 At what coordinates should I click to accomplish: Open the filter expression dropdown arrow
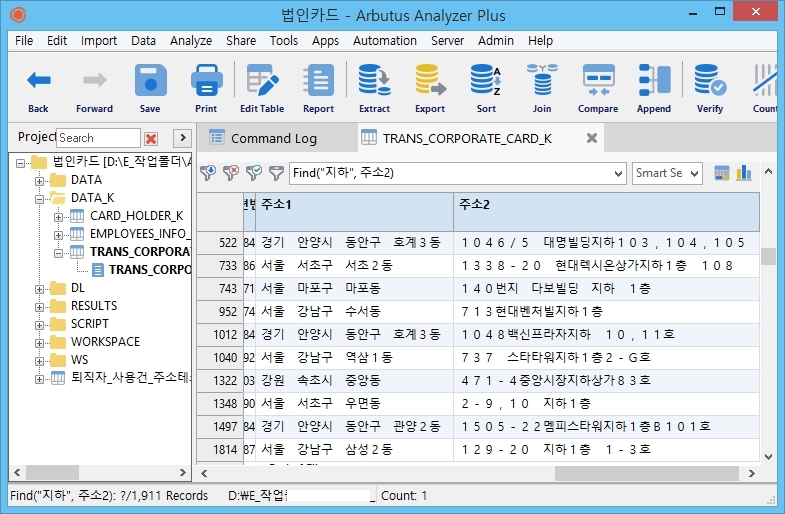pos(618,174)
